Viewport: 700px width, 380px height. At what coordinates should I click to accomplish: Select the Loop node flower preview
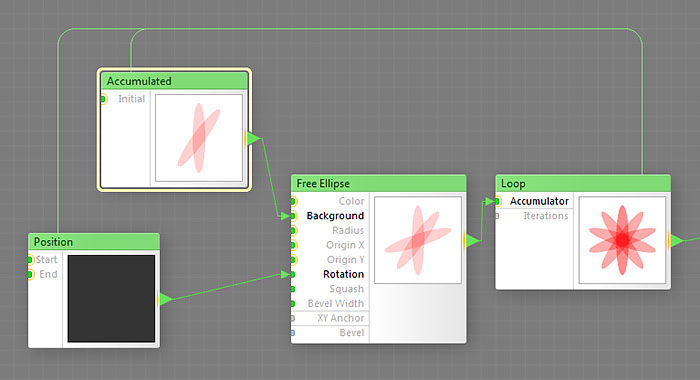622,240
